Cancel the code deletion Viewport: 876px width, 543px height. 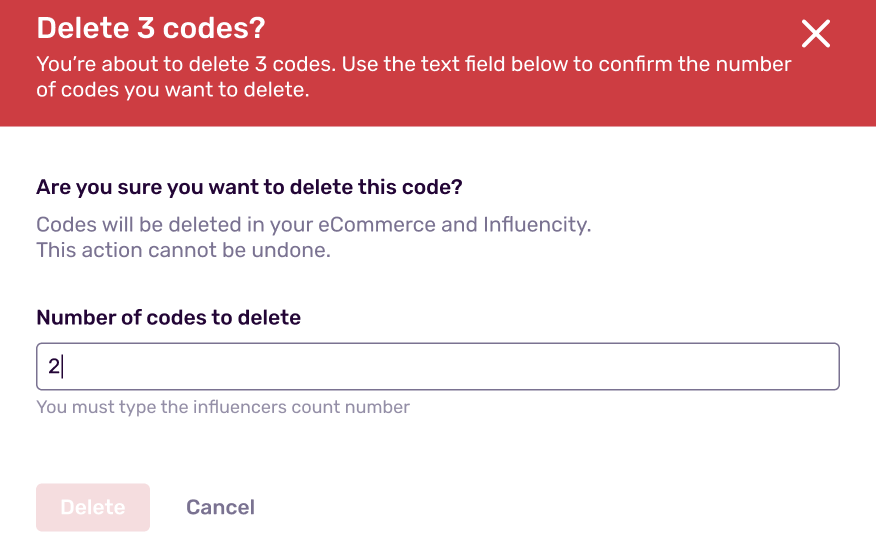pos(220,507)
